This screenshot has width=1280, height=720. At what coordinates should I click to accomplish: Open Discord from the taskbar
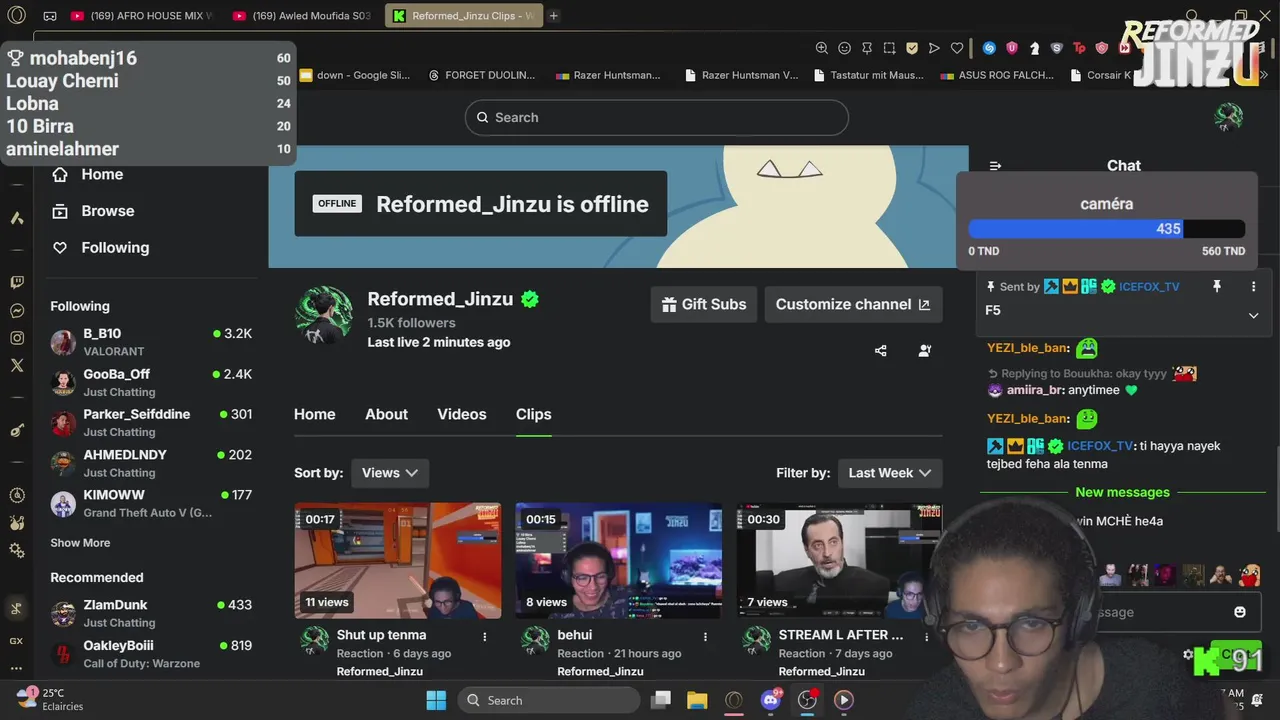click(x=771, y=700)
